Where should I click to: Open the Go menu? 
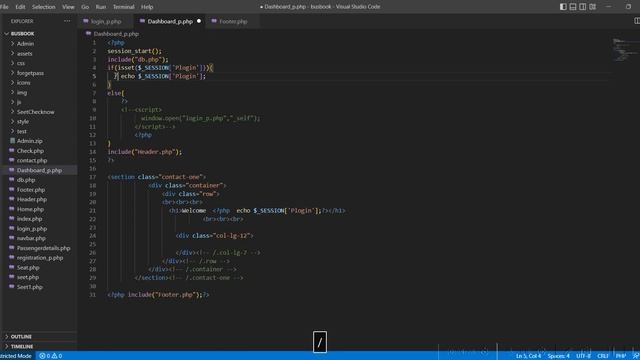tap(85, 7)
